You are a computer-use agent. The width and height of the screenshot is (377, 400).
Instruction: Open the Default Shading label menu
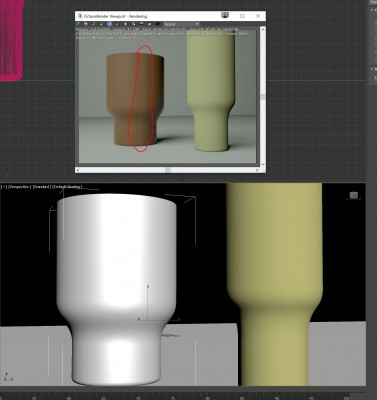click(67, 187)
